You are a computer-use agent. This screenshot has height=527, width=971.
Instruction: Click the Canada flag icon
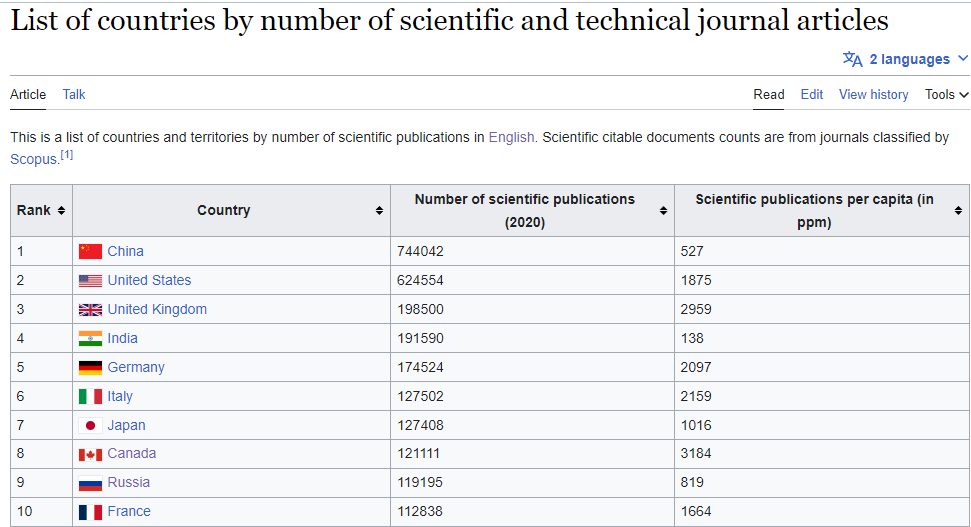90,455
